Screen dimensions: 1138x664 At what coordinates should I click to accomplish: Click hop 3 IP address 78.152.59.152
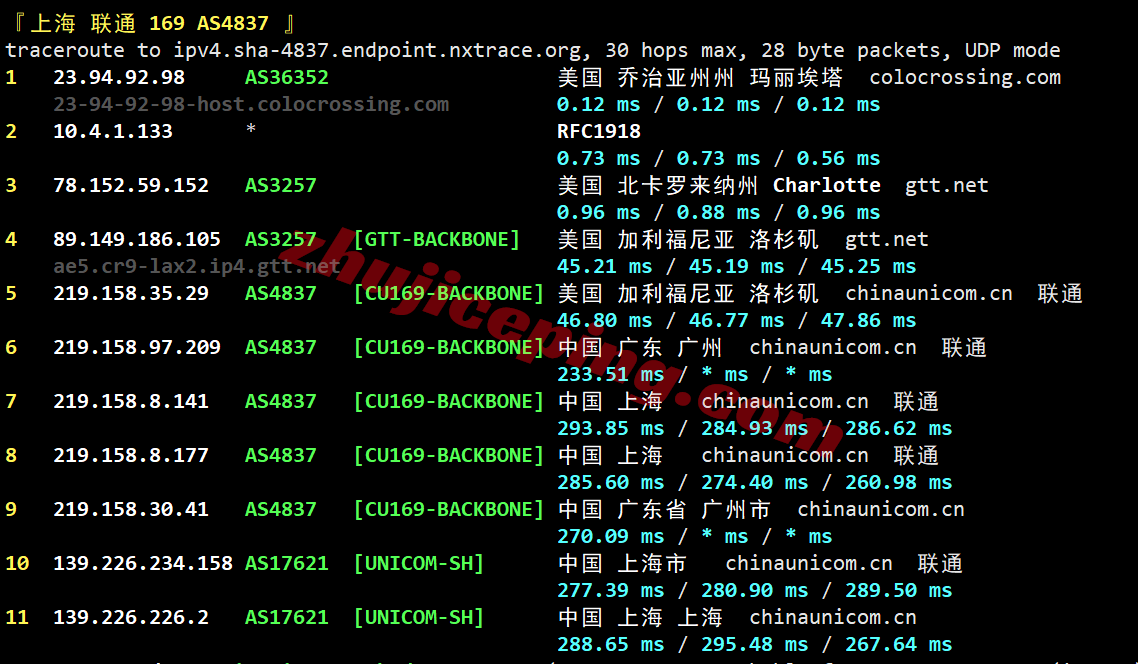(x=131, y=185)
